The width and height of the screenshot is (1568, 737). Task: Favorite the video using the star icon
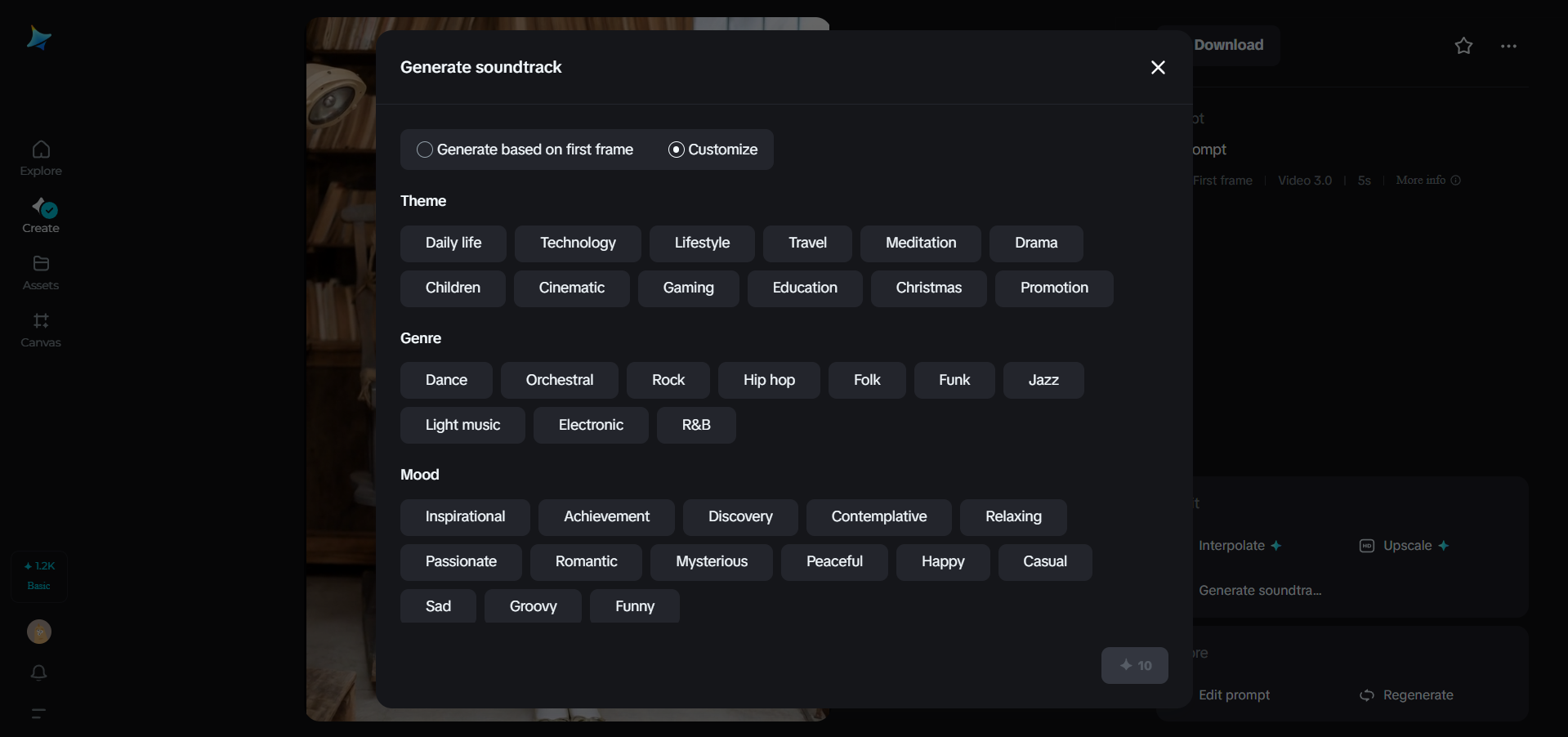pos(1463,46)
